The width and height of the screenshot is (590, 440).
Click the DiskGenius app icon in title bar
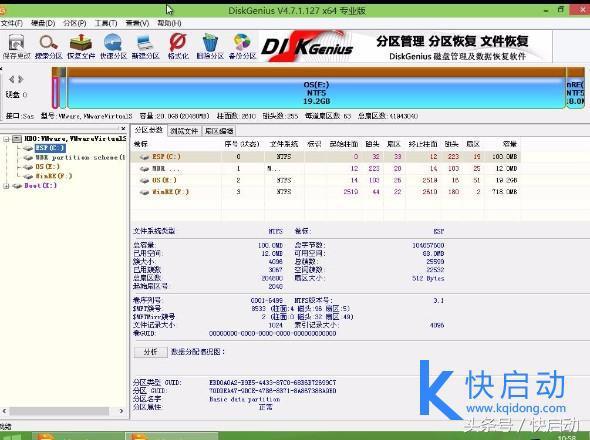(2, 10)
